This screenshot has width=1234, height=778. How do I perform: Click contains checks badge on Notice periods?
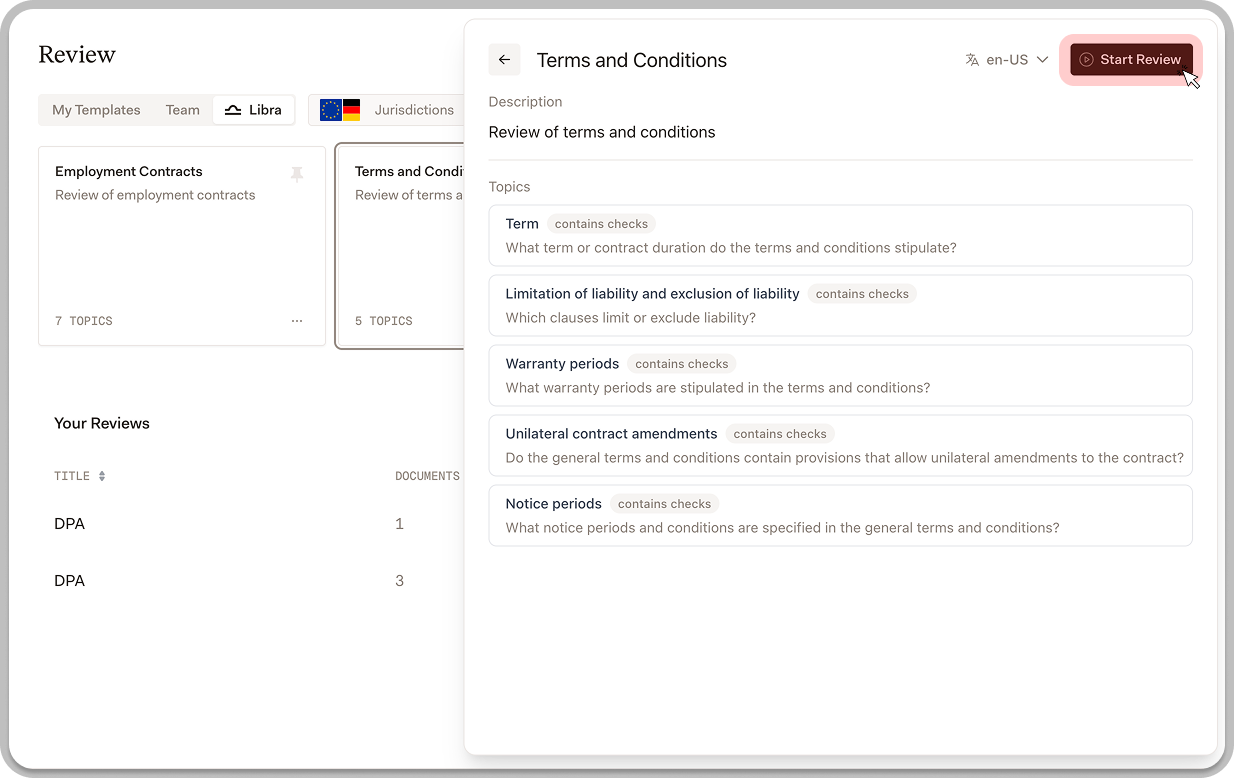[x=664, y=504]
